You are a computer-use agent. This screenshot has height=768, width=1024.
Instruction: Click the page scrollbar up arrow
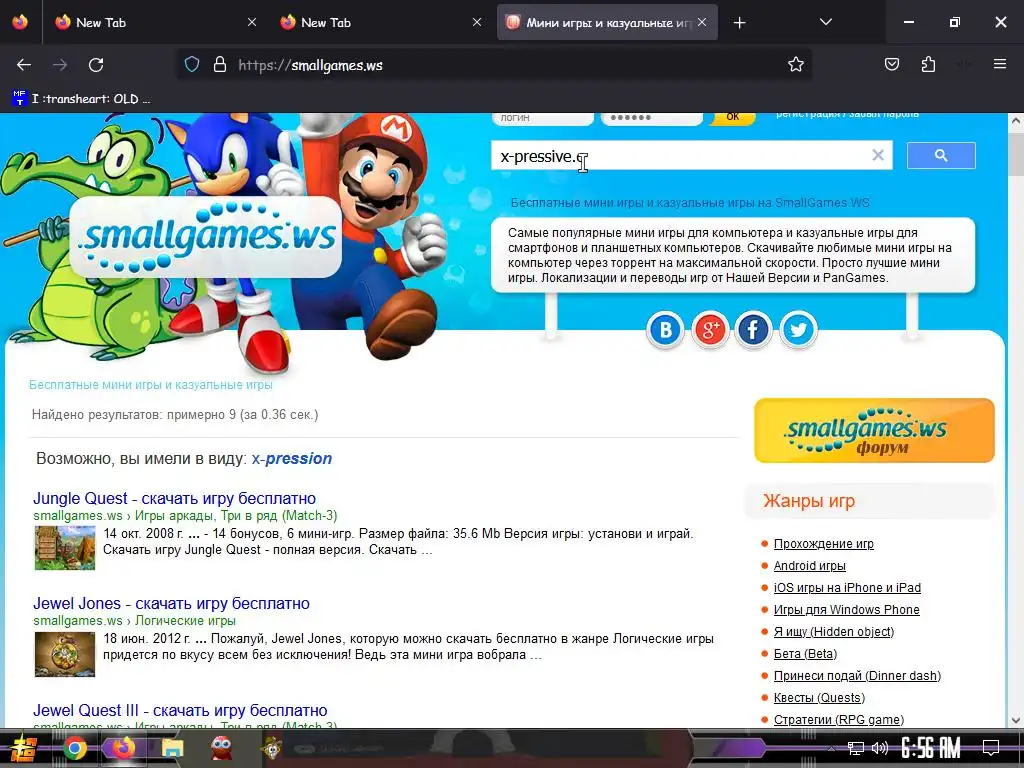pos(1016,121)
